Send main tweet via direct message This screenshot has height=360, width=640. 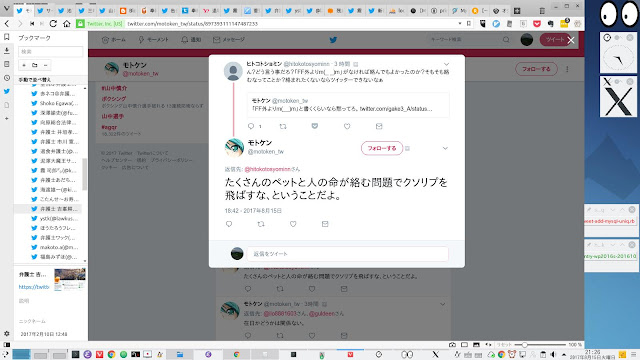tap(325, 224)
